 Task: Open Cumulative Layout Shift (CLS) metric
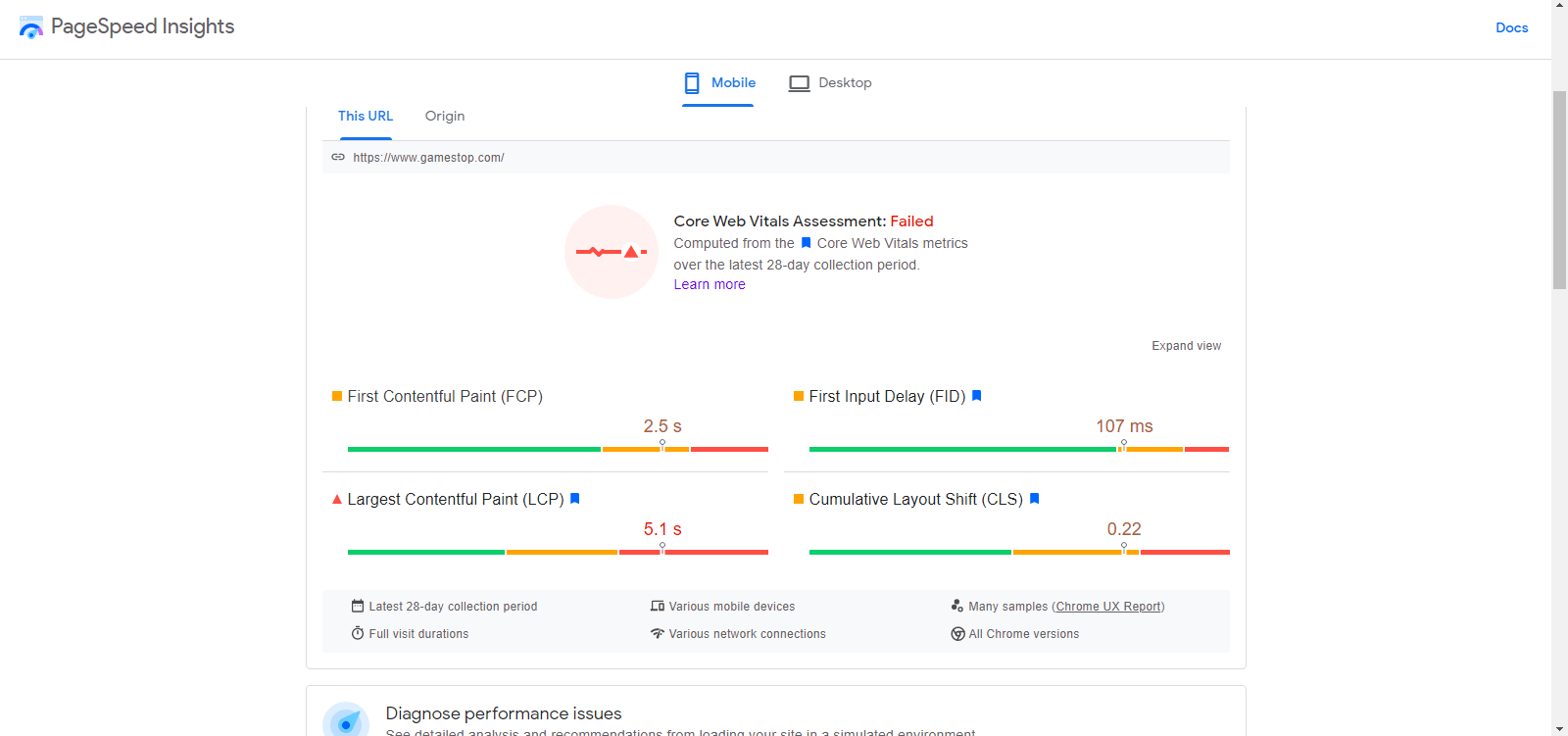pos(915,499)
